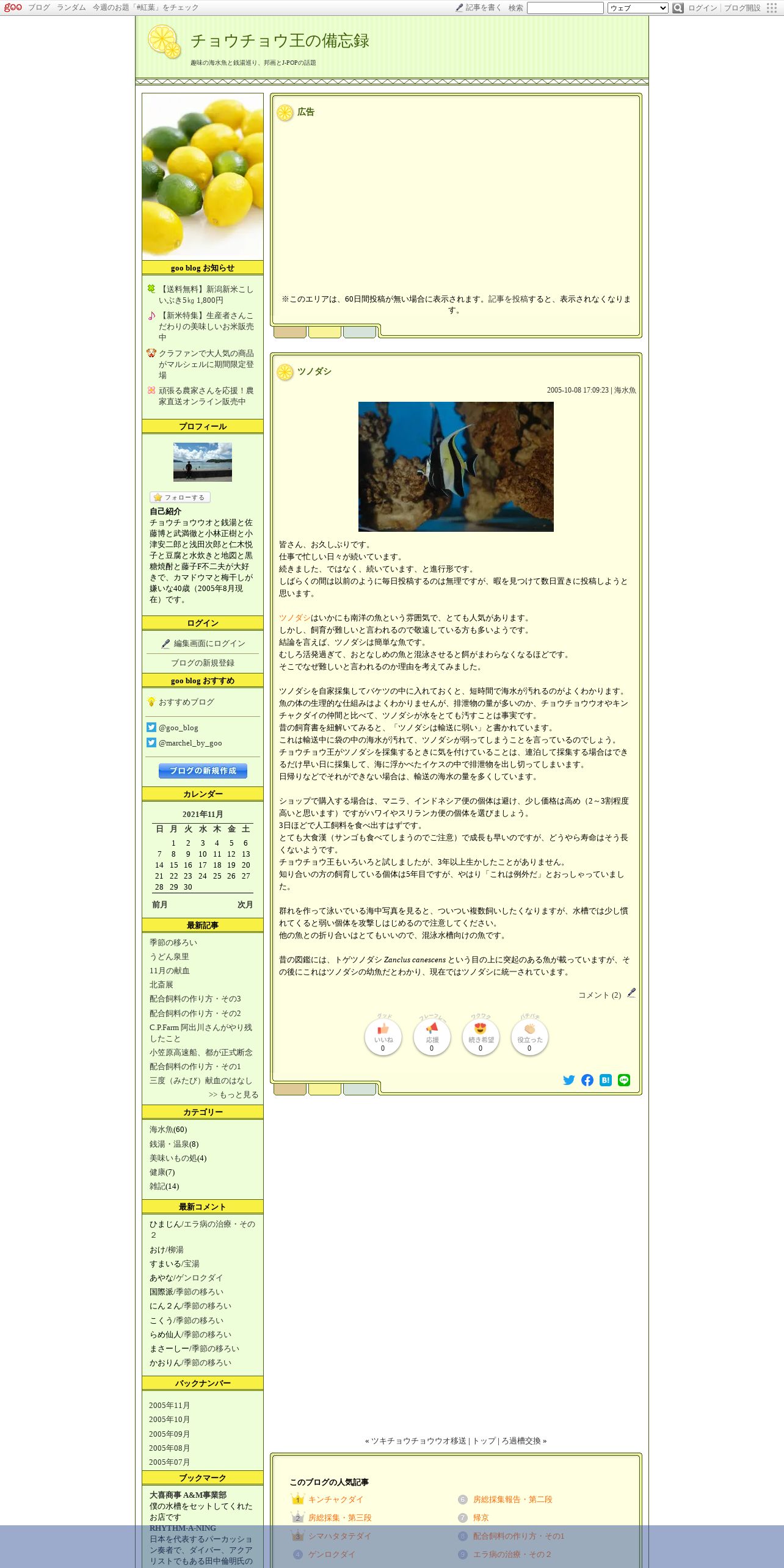This screenshot has width=784, height=1568.
Task: Click the tan color tab under ad box
Action: click(290, 332)
